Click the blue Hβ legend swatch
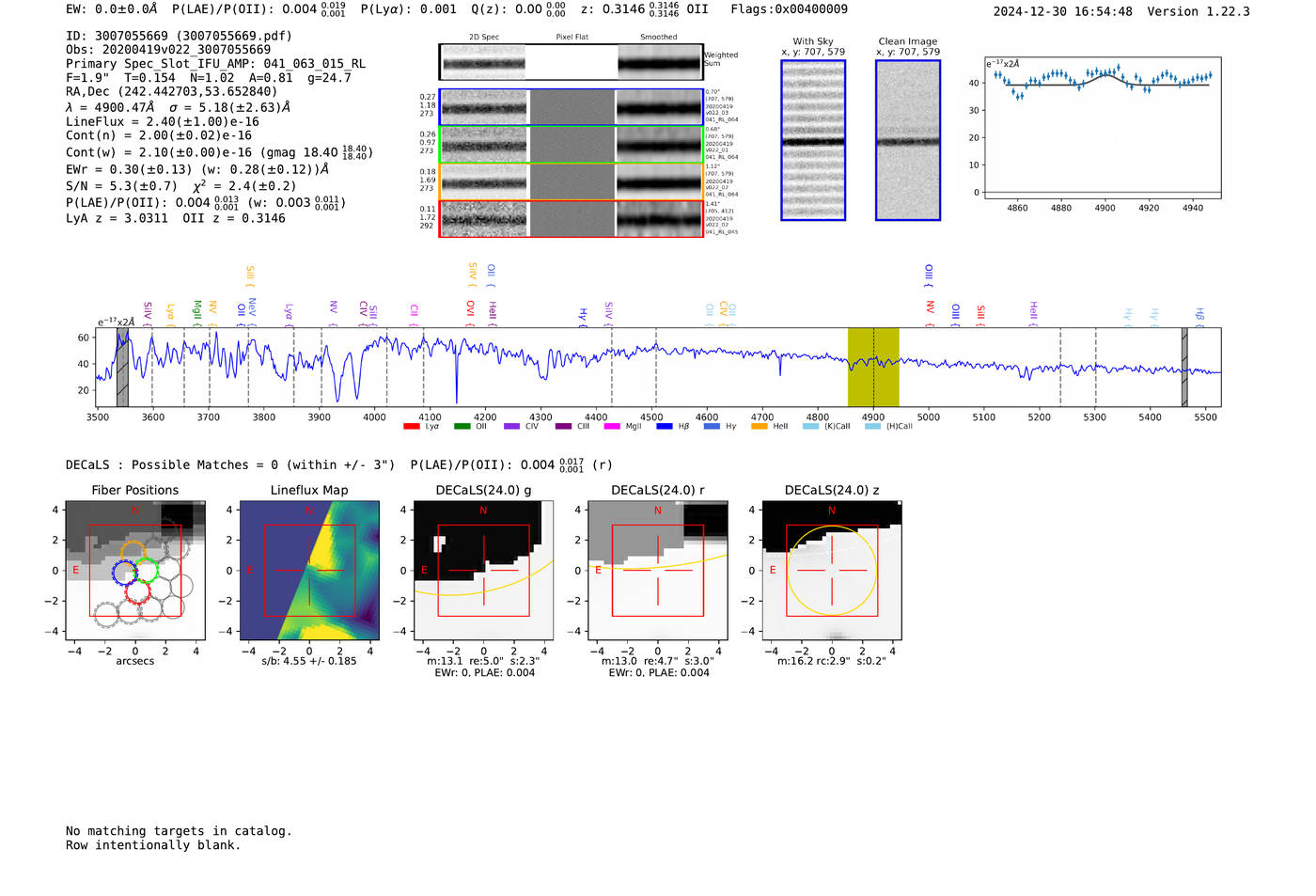This screenshot has width=1316, height=896. click(x=665, y=426)
